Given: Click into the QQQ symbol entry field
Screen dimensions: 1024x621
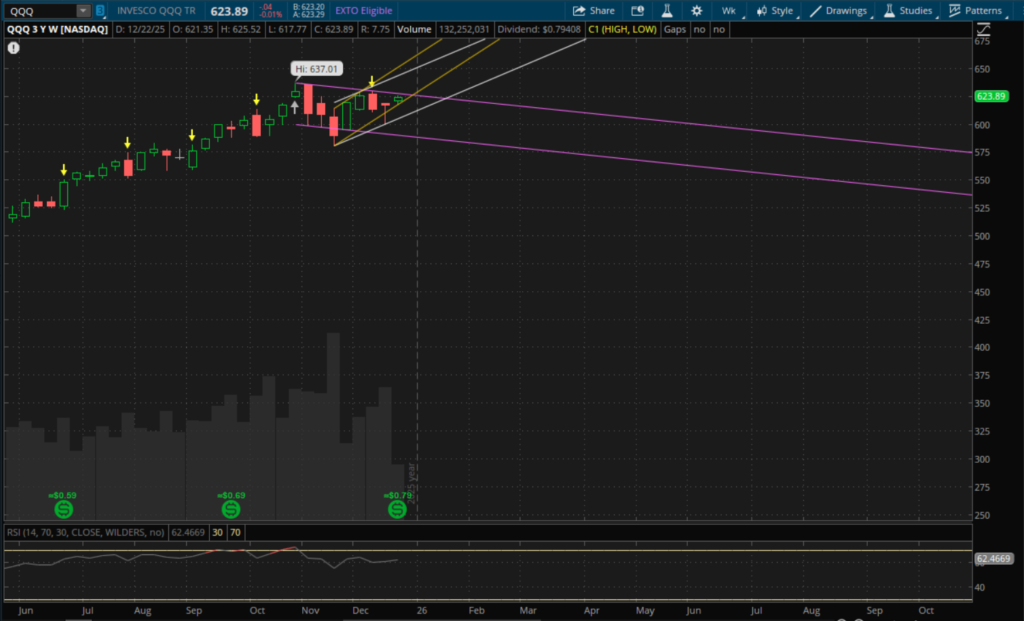Looking at the screenshot, I should point(38,11).
